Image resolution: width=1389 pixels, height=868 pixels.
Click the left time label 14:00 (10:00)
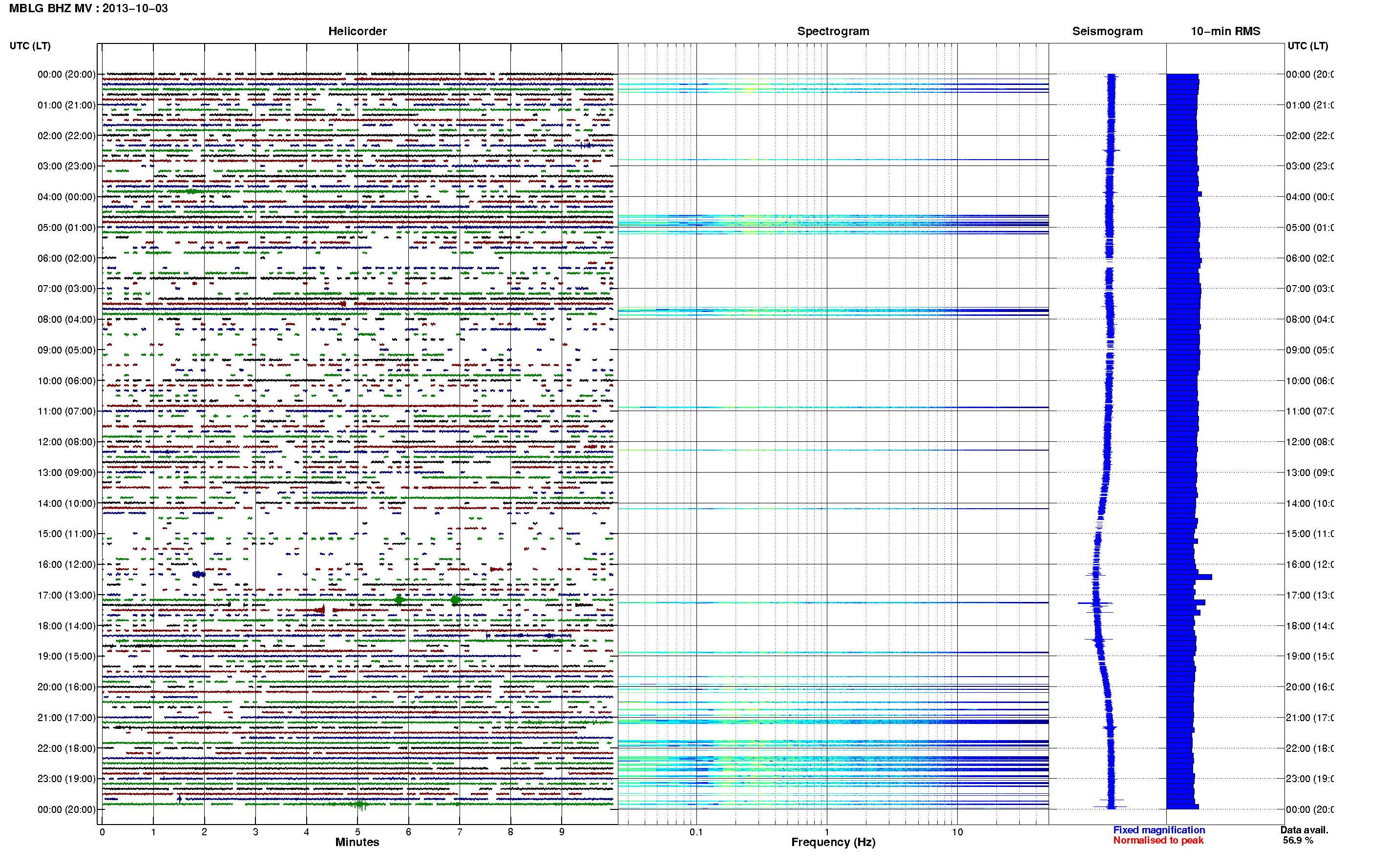[x=66, y=503]
